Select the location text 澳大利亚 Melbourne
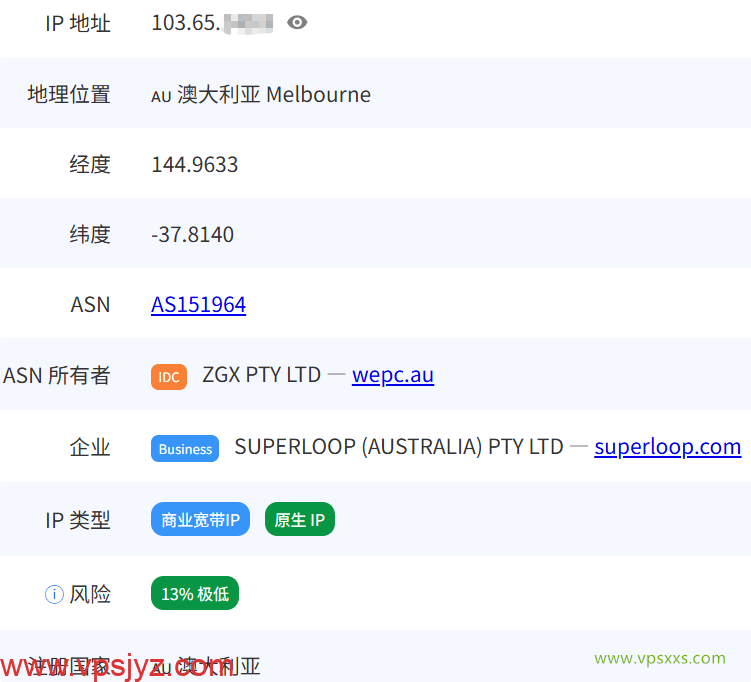 (274, 94)
